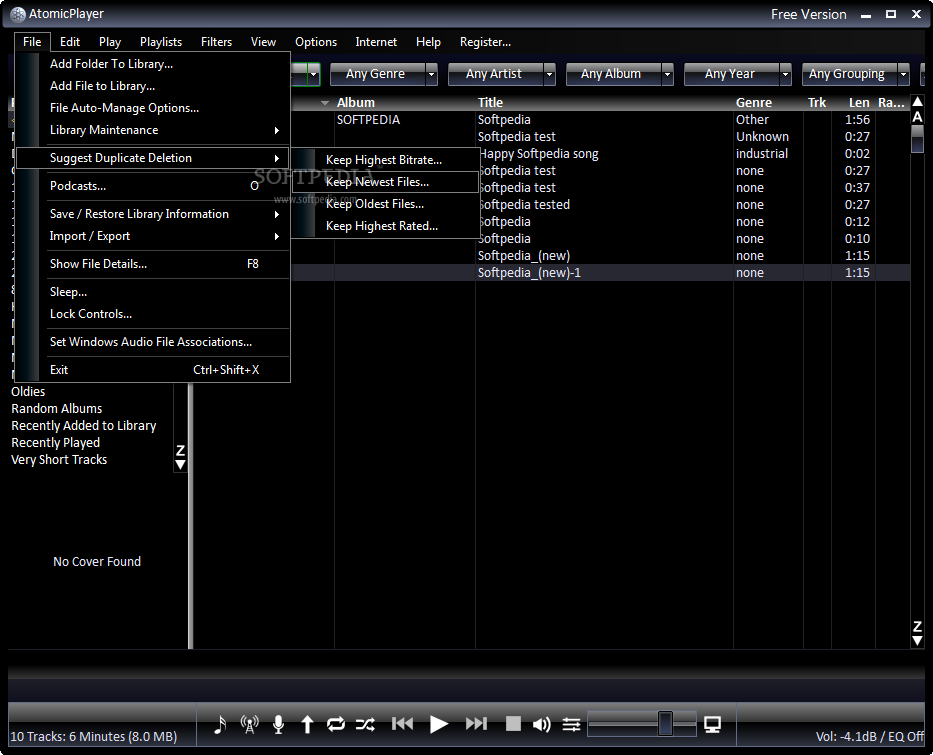The width and height of the screenshot is (933, 755).
Task: Toggle repeat mode
Action: tap(336, 724)
